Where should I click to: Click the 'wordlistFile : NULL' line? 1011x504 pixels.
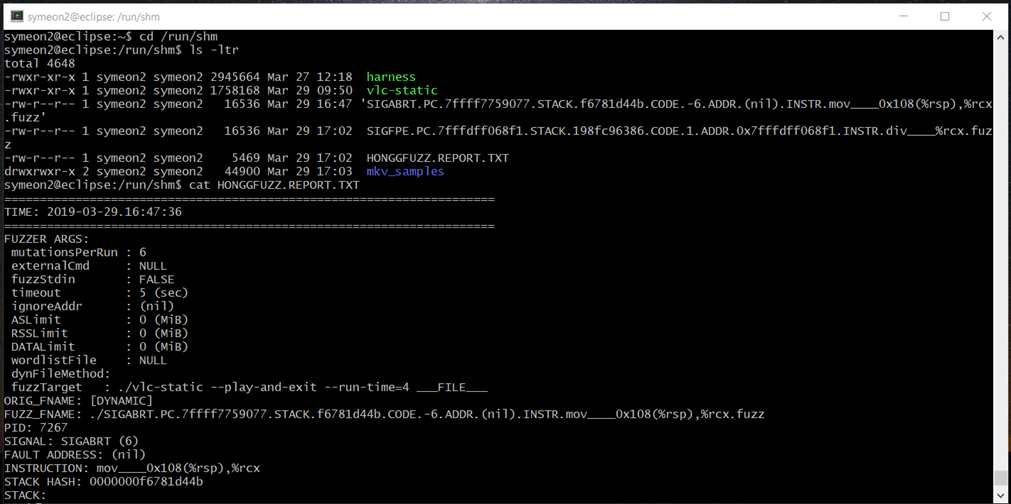click(89, 362)
